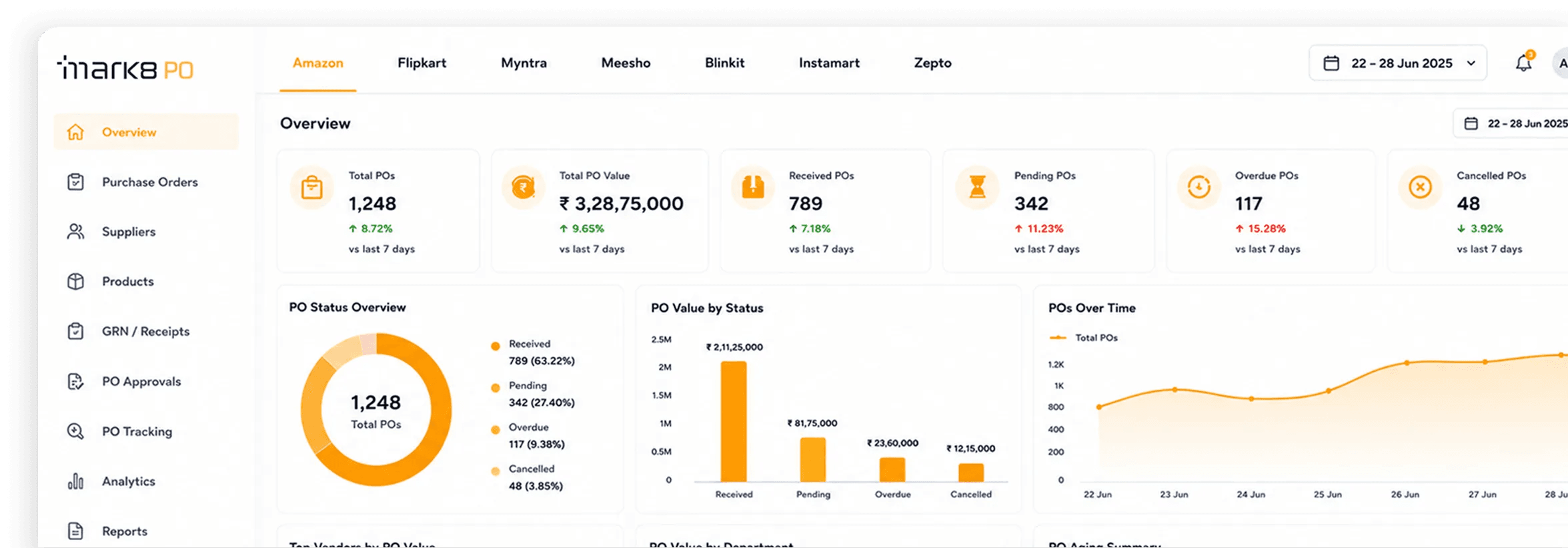Click the 15.28% change under Overdue POs

click(1261, 228)
